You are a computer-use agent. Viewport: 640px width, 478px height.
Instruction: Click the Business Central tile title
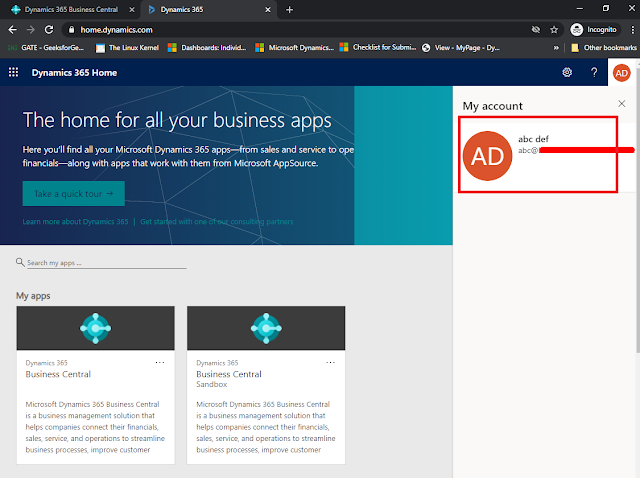click(x=58, y=374)
